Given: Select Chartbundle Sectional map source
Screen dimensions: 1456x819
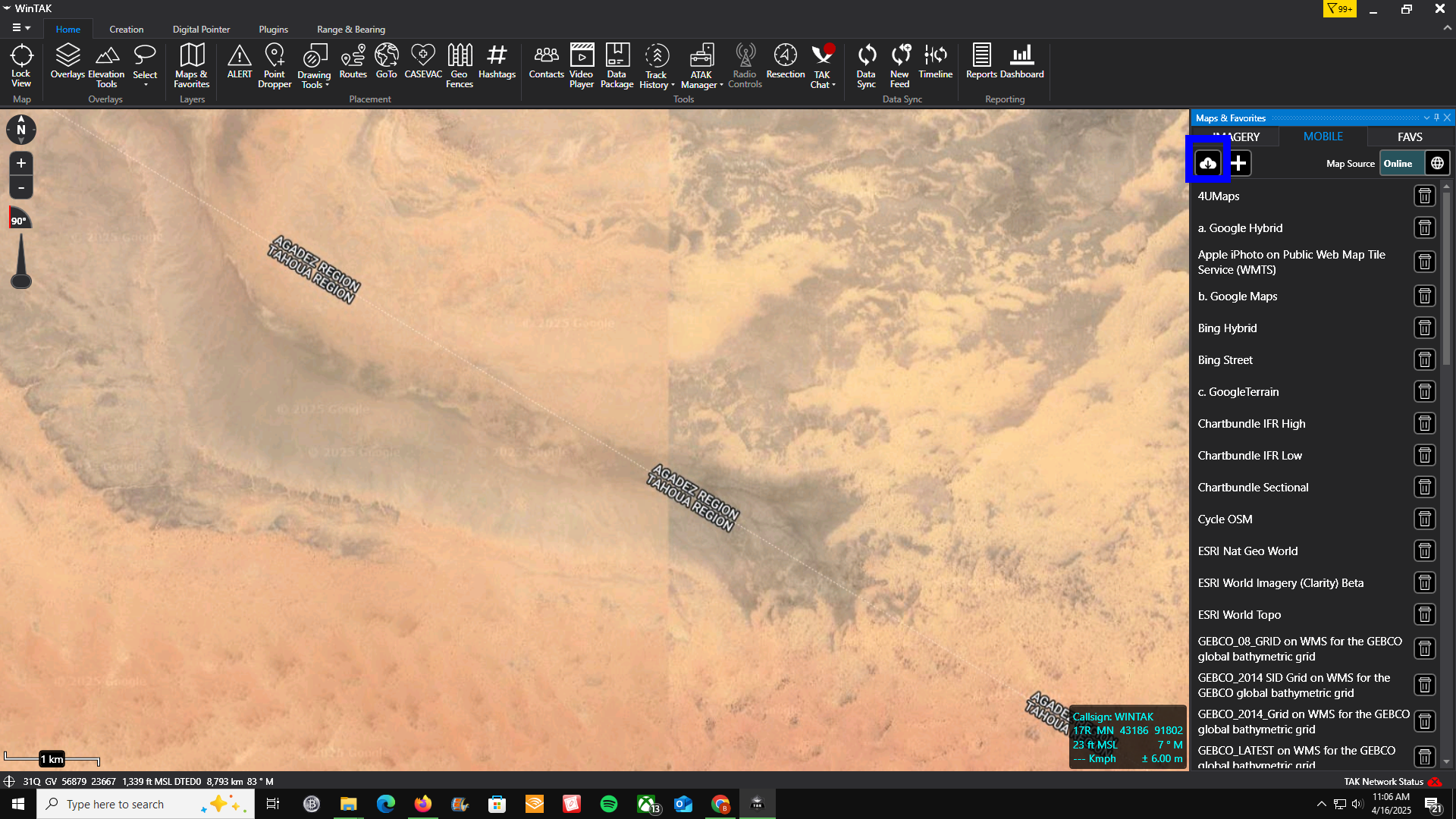Looking at the screenshot, I should pos(1253,487).
